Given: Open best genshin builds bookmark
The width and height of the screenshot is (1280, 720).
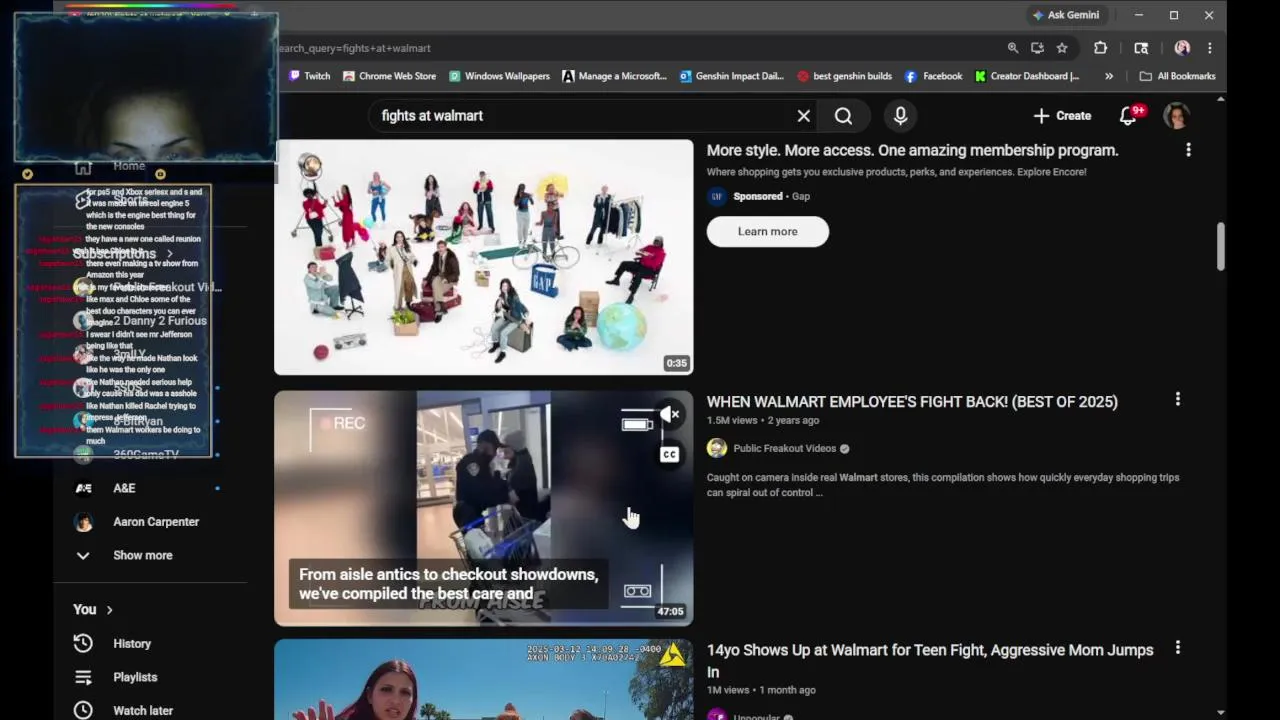Looking at the screenshot, I should pyautogui.click(x=845, y=76).
